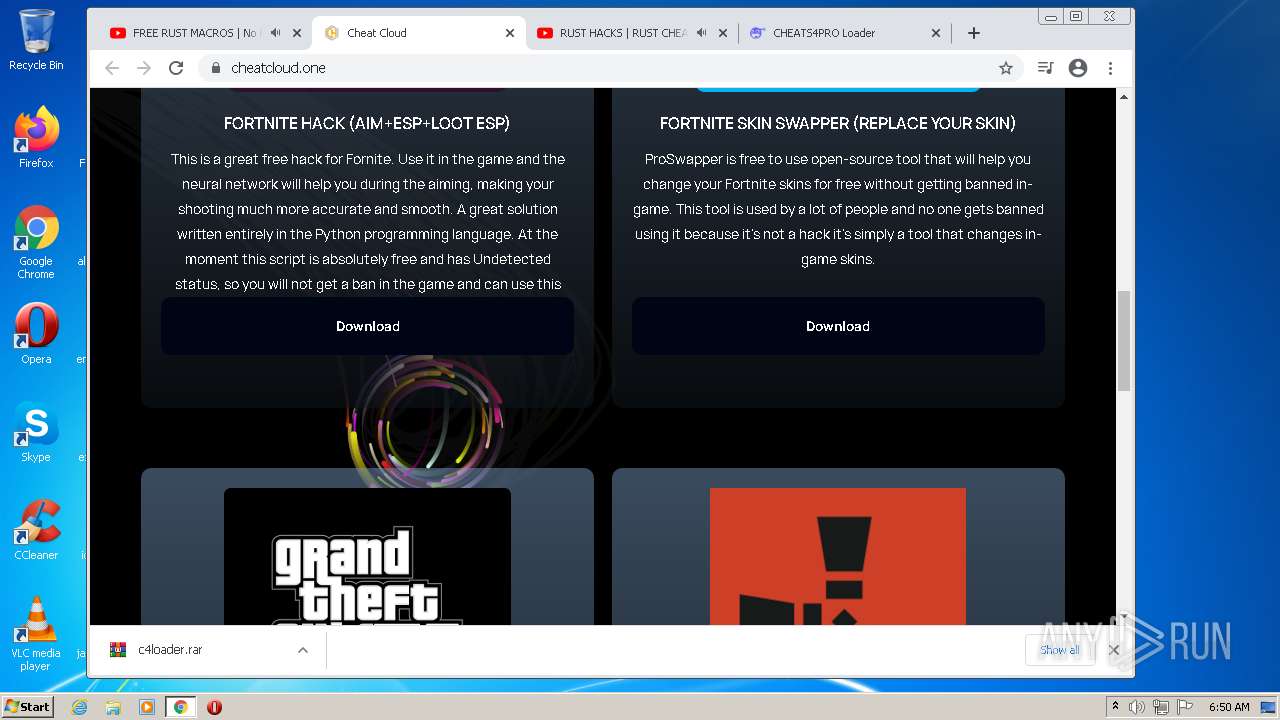Switch to Cheat Cloud tab
The image size is (1280, 720).
pos(420,33)
